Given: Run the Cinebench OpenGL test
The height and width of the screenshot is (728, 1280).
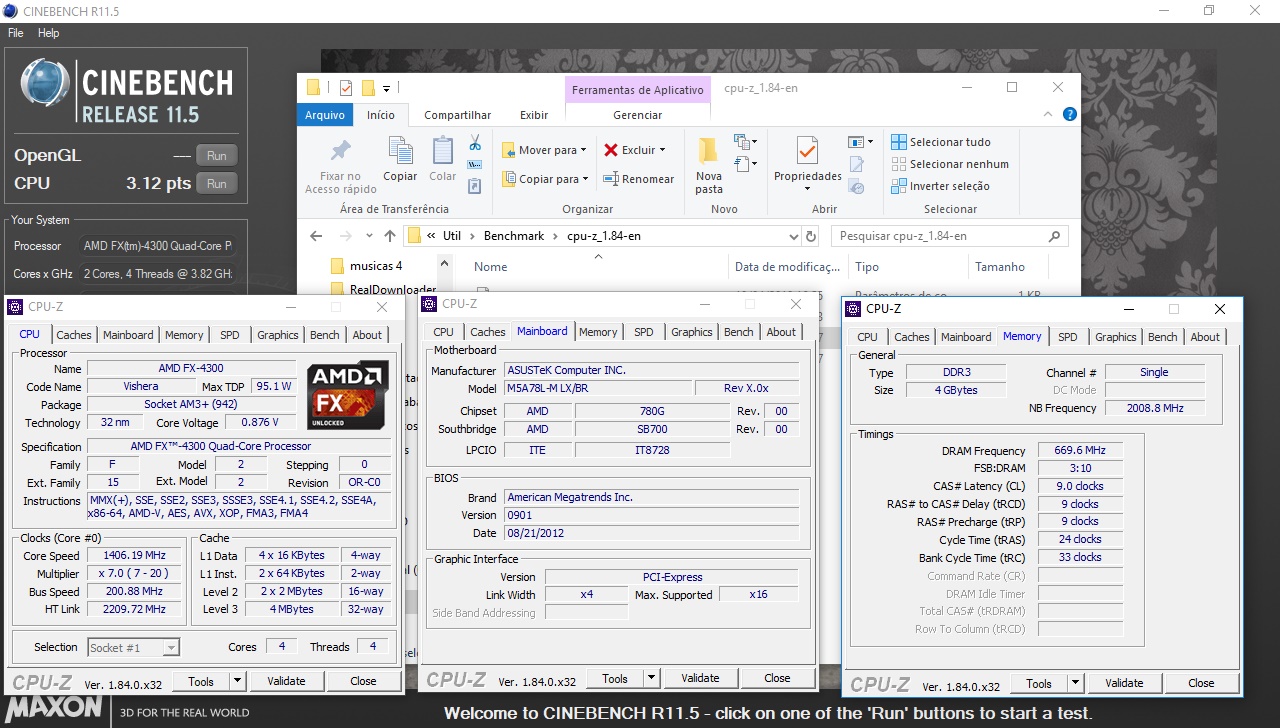Looking at the screenshot, I should pyautogui.click(x=217, y=156).
